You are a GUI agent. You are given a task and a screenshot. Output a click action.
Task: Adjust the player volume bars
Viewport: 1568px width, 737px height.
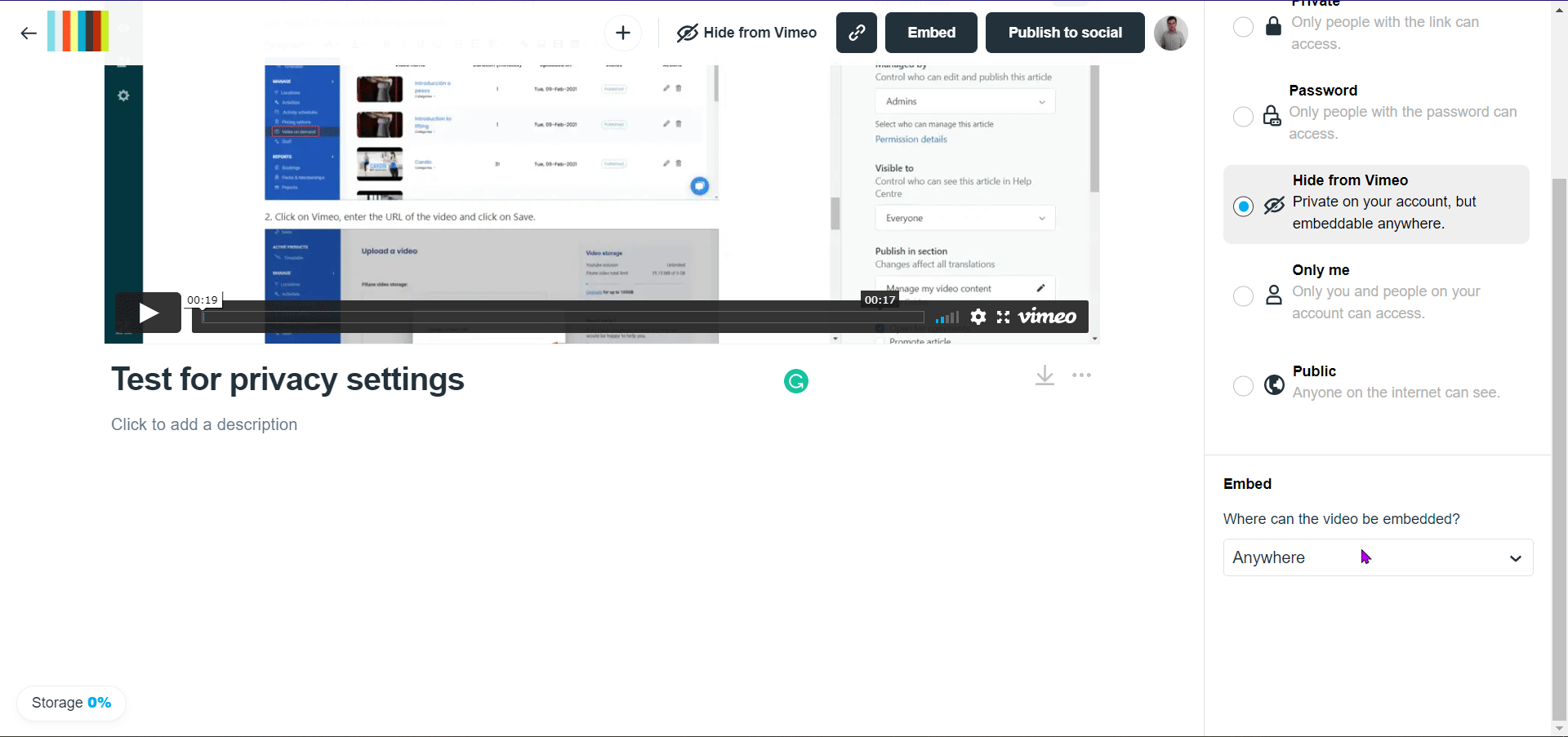[947, 317]
